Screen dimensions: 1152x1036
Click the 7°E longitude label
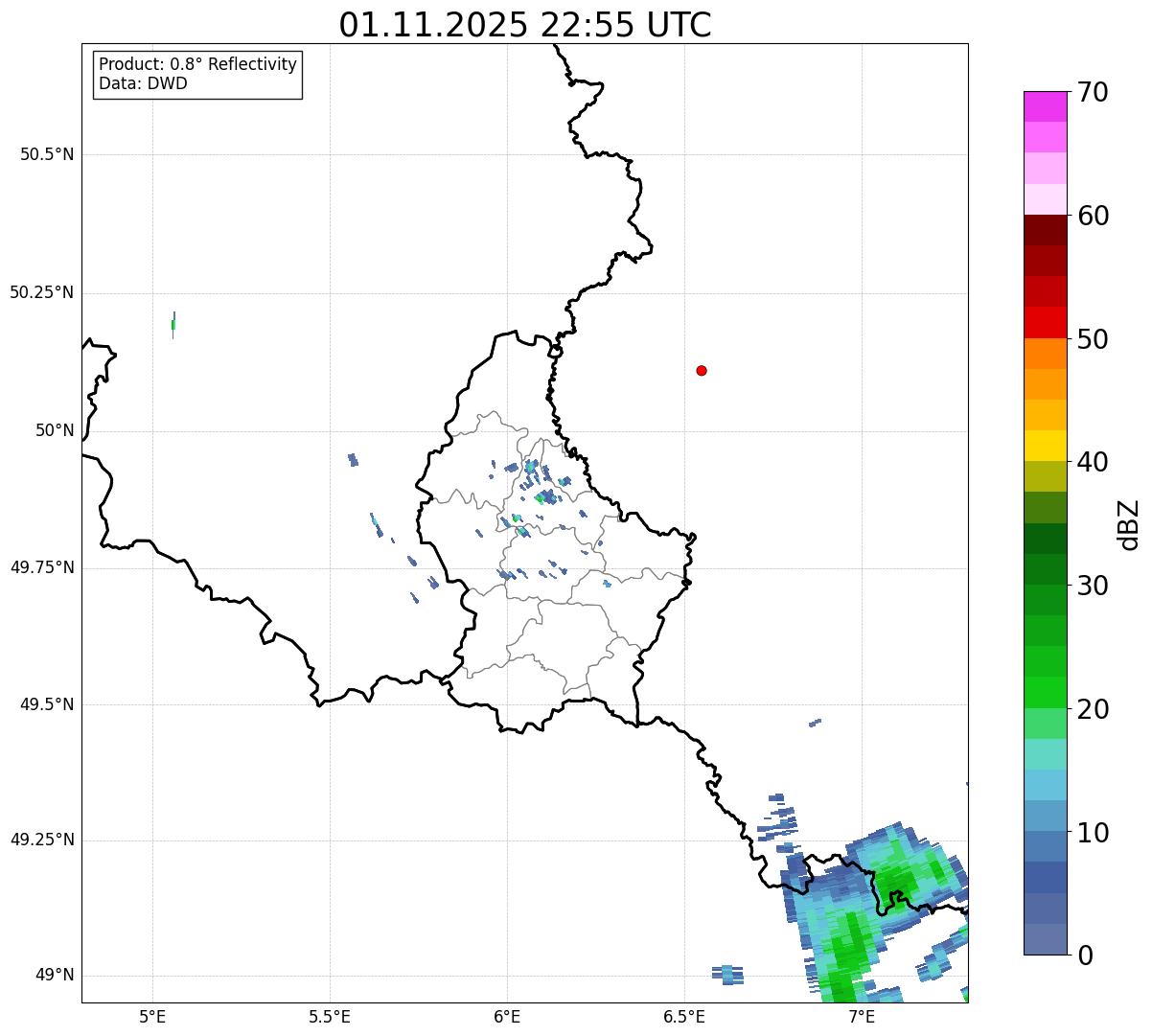(862, 1016)
